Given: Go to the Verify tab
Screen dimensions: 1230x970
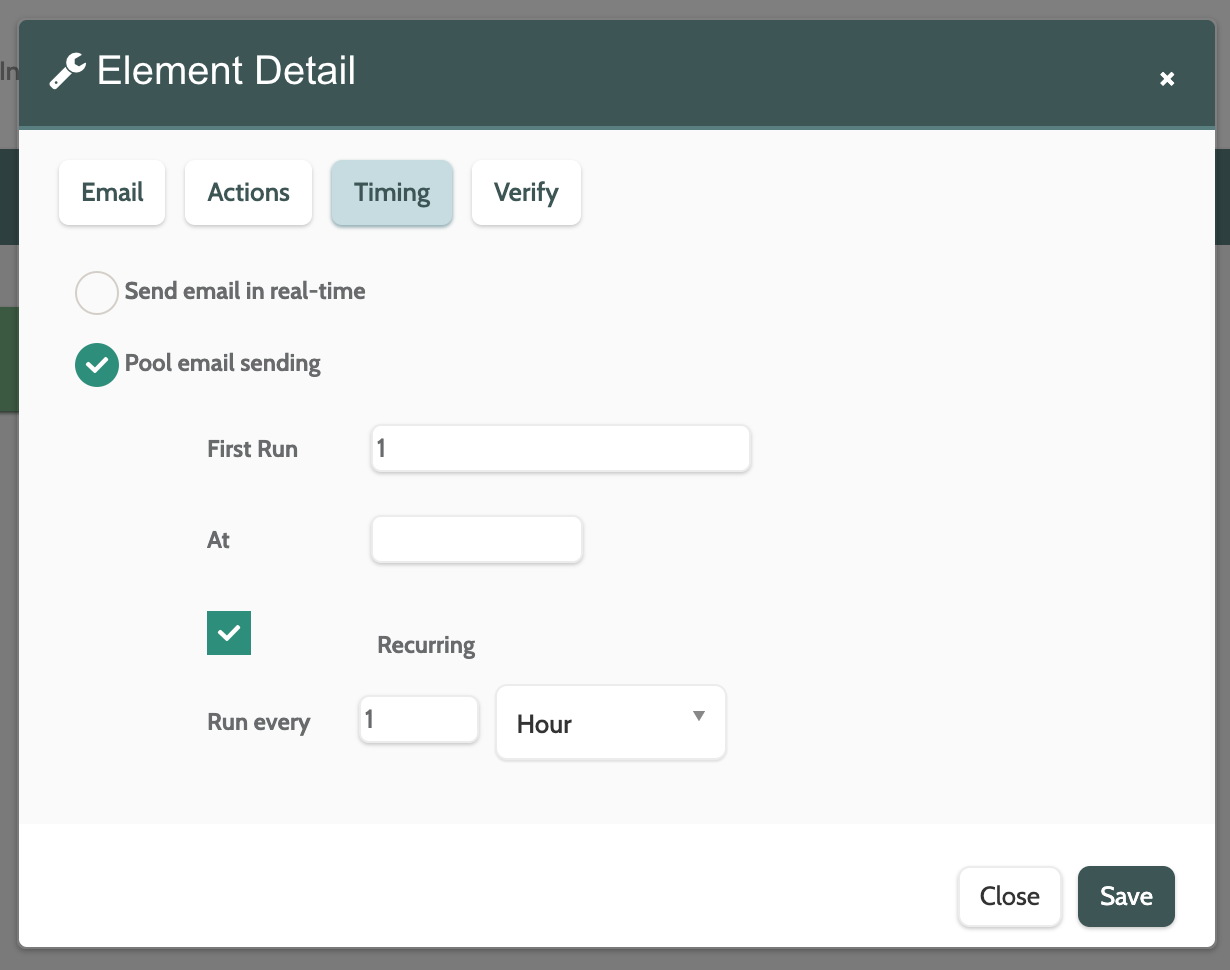Looking at the screenshot, I should click(526, 193).
